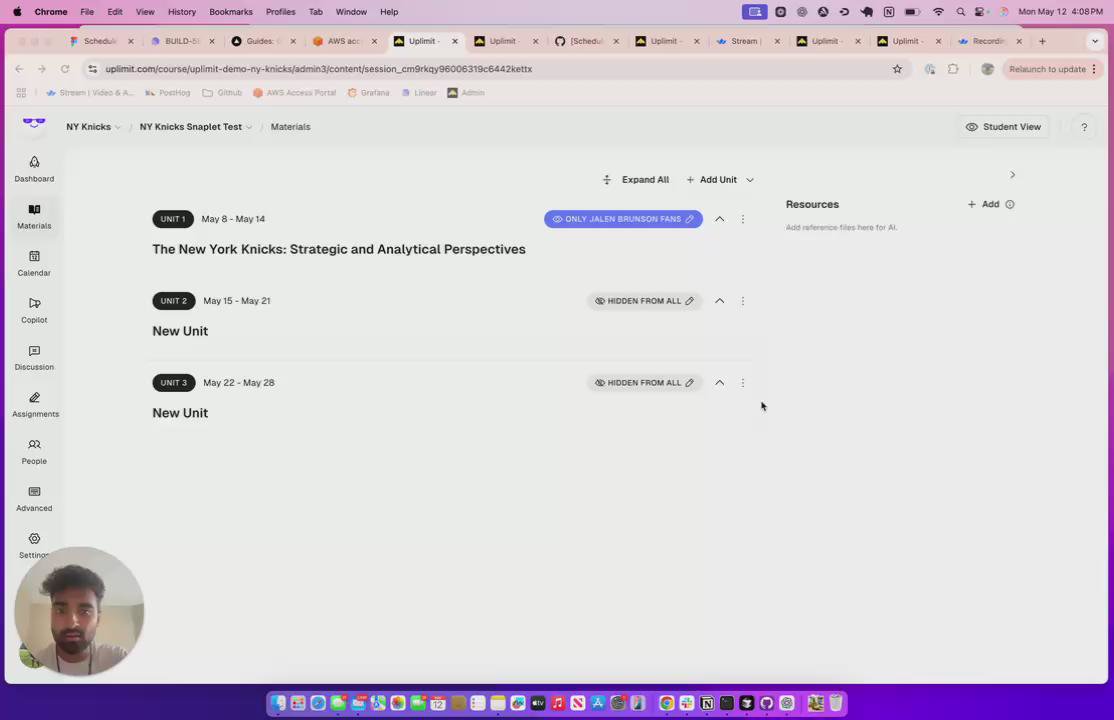Open the Dashboard sidebar item
1114x720 pixels.
(x=34, y=169)
